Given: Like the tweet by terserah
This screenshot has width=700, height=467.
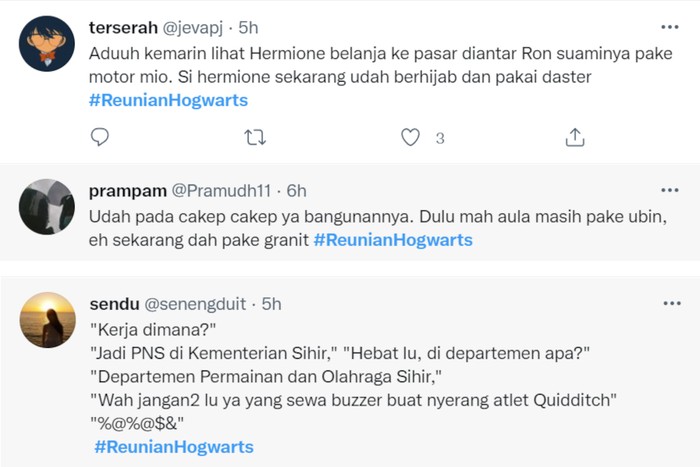Looking at the screenshot, I should point(410,137).
